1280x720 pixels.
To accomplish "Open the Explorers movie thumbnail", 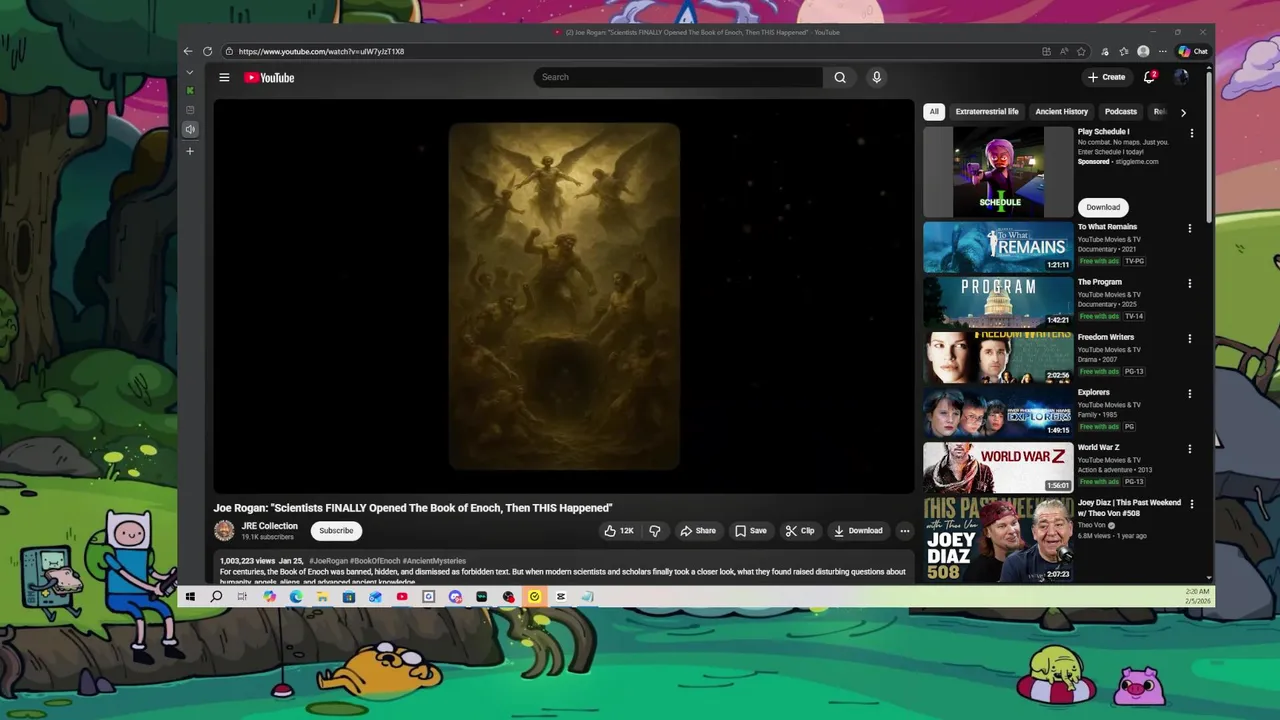I will [x=998, y=412].
